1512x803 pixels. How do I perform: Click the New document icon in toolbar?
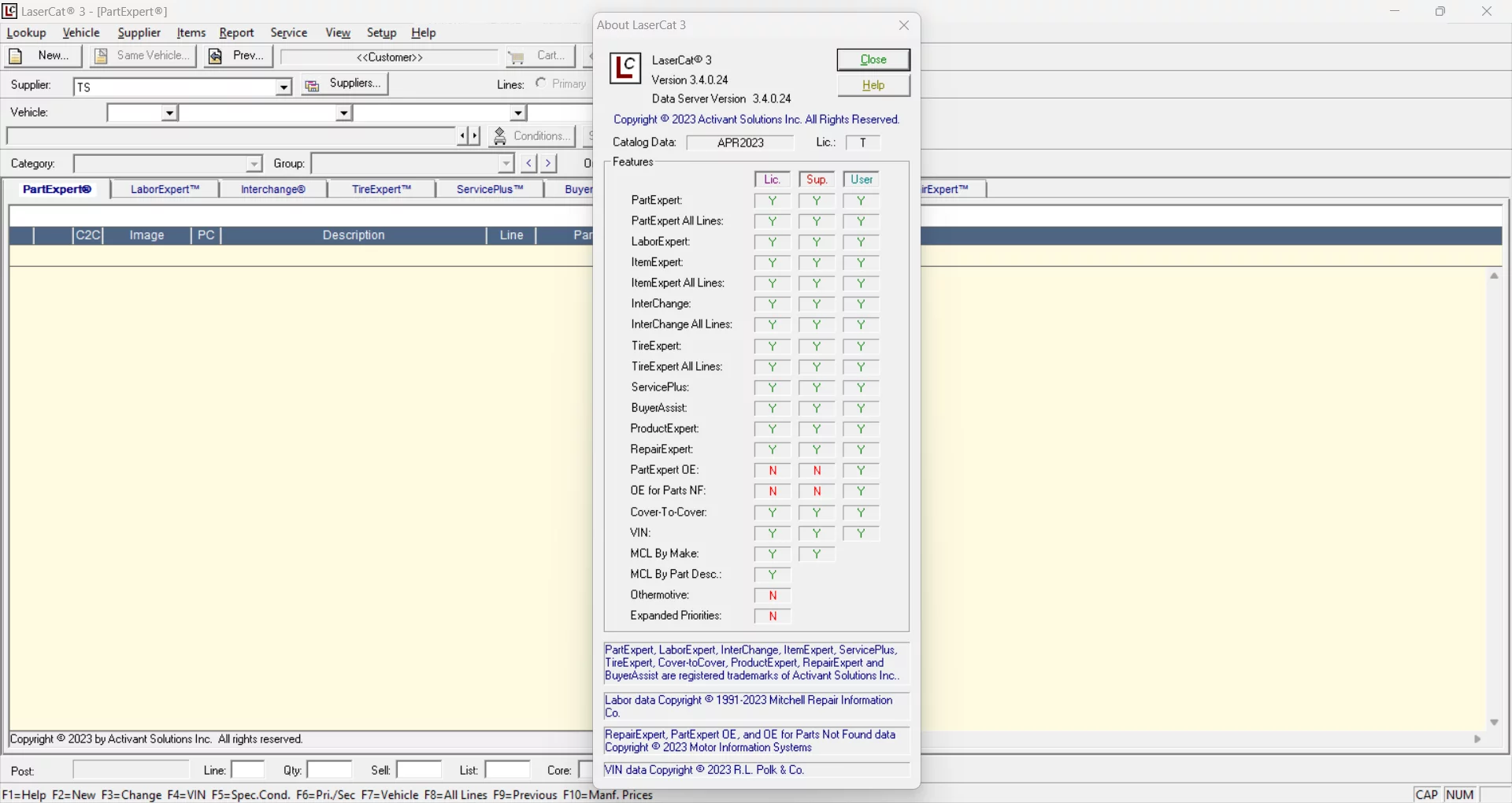pos(16,57)
